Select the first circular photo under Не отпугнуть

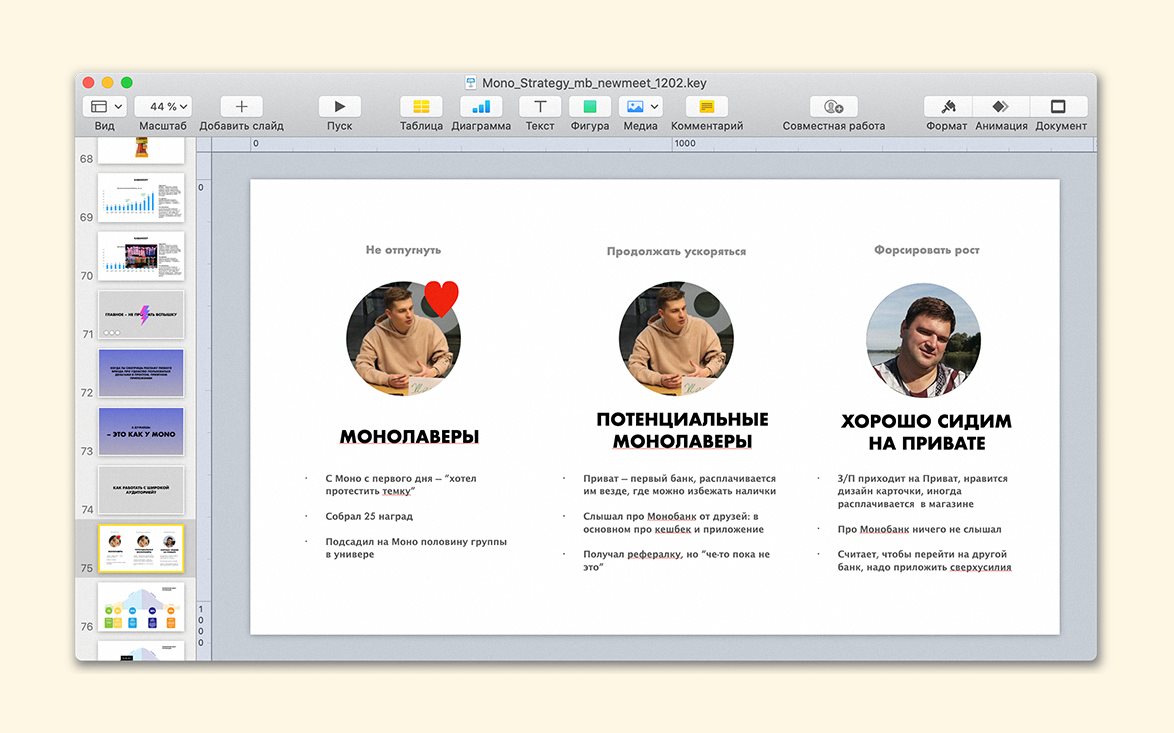click(x=403, y=338)
